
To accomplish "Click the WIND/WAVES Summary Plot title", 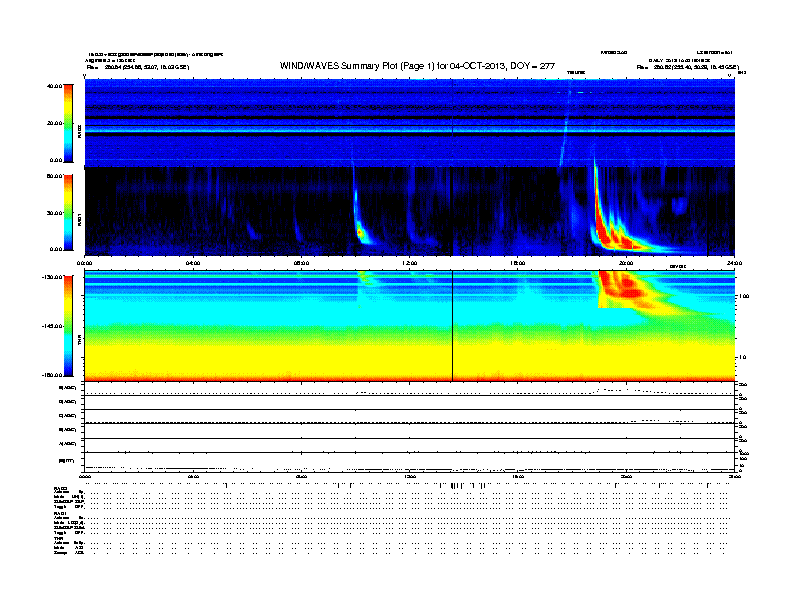I will click(x=417, y=66).
